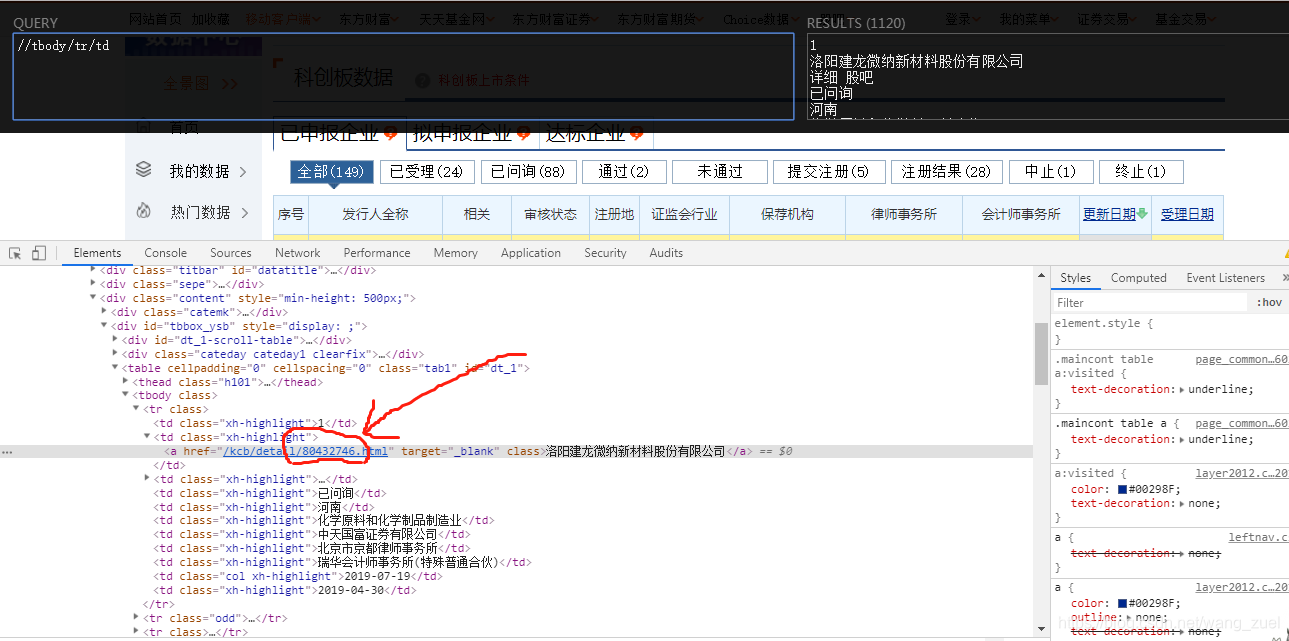Click the 已问询(88) filter button
1289x641 pixels.
coord(528,172)
